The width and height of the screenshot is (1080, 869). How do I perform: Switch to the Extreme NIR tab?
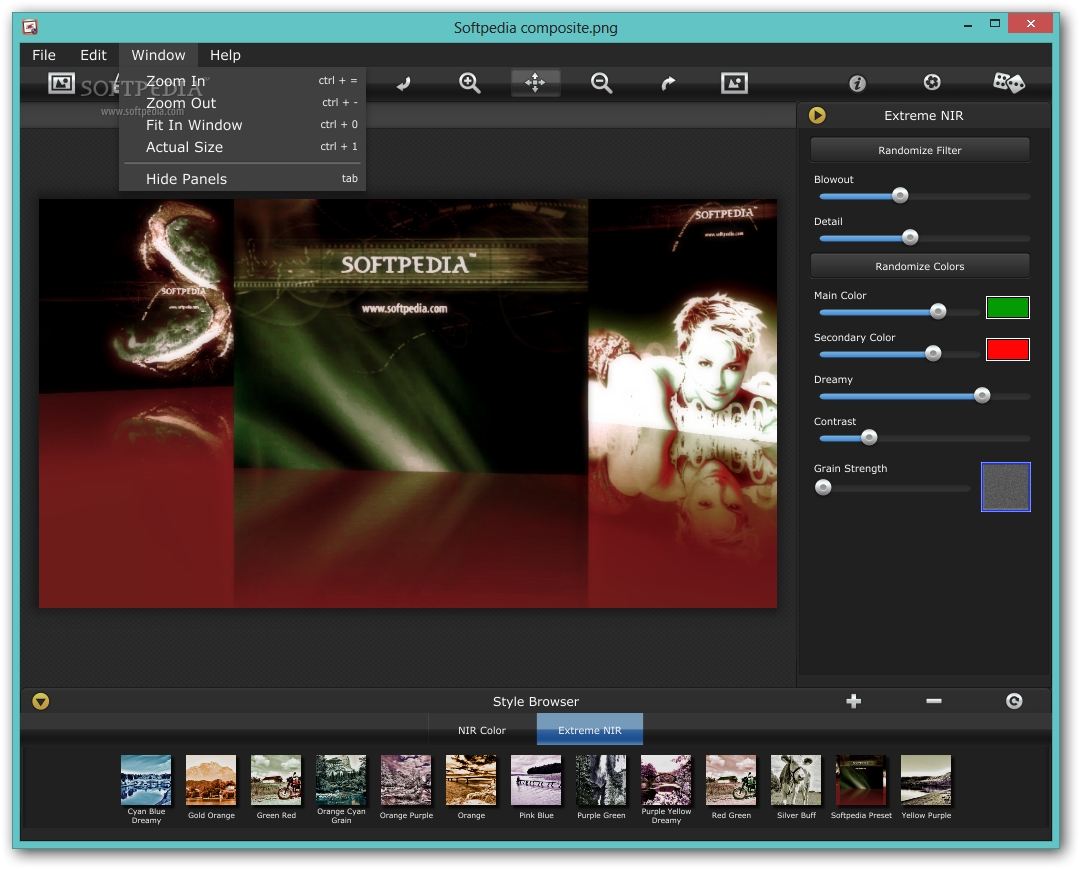590,730
